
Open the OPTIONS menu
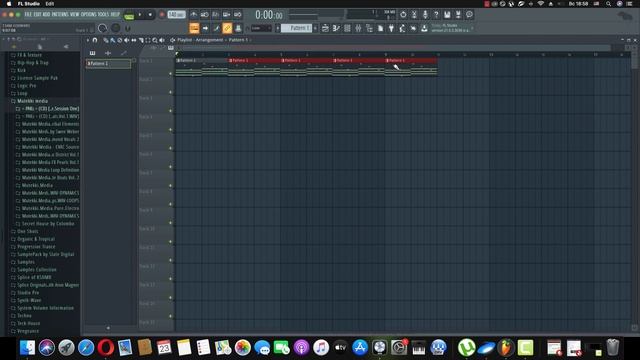(x=88, y=14)
